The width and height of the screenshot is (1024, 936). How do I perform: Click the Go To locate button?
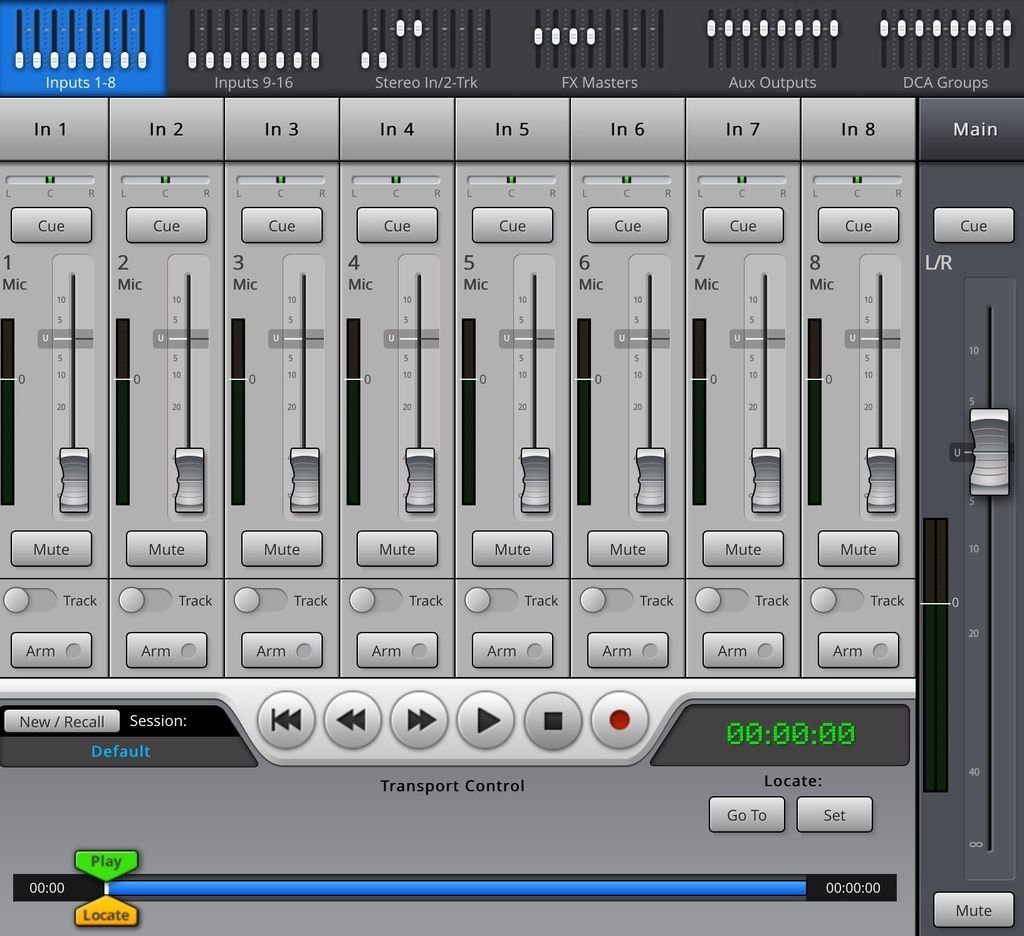click(746, 815)
